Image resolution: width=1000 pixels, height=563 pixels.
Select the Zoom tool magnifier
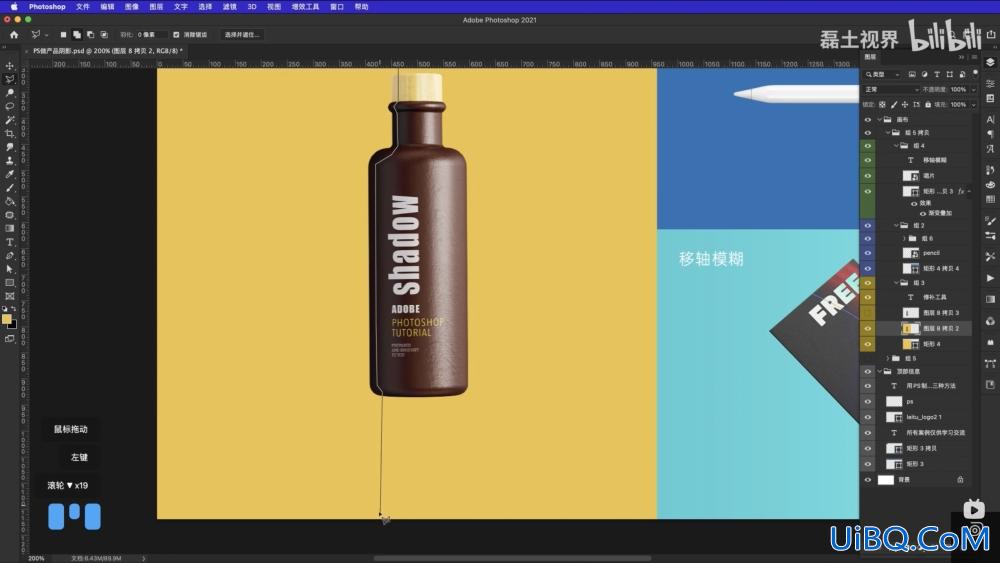10,93
